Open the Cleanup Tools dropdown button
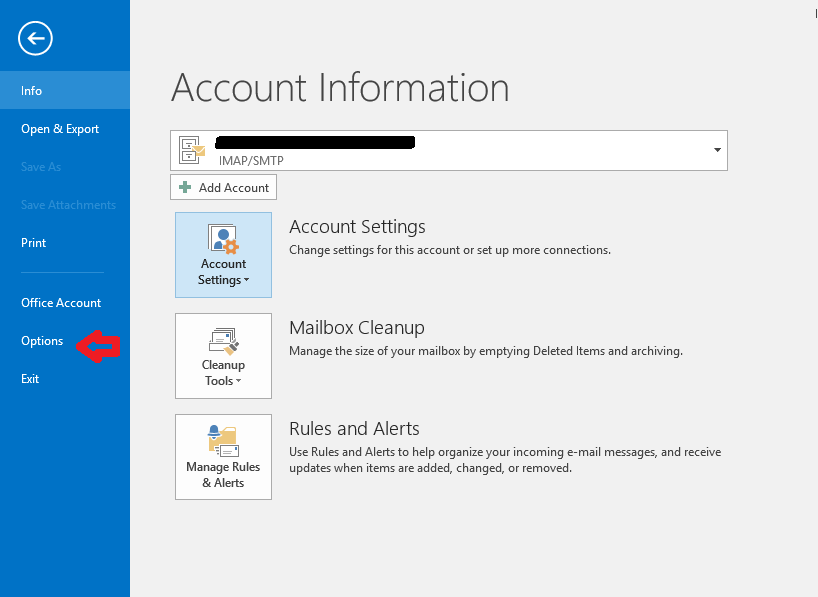Image resolution: width=818 pixels, height=597 pixels. 223,356
